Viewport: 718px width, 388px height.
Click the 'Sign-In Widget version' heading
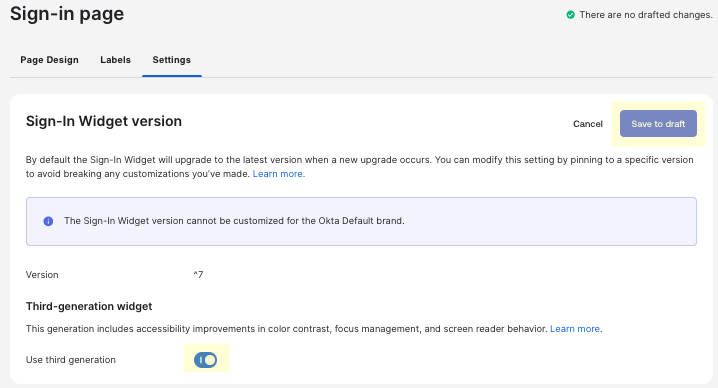pyautogui.click(x=104, y=121)
